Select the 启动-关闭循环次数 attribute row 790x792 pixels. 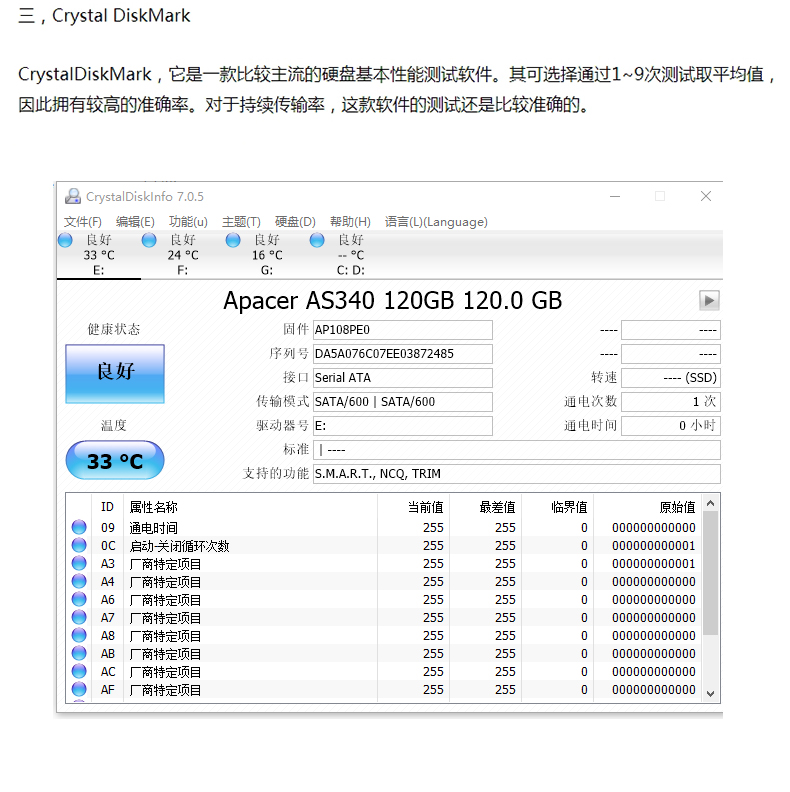click(383, 546)
